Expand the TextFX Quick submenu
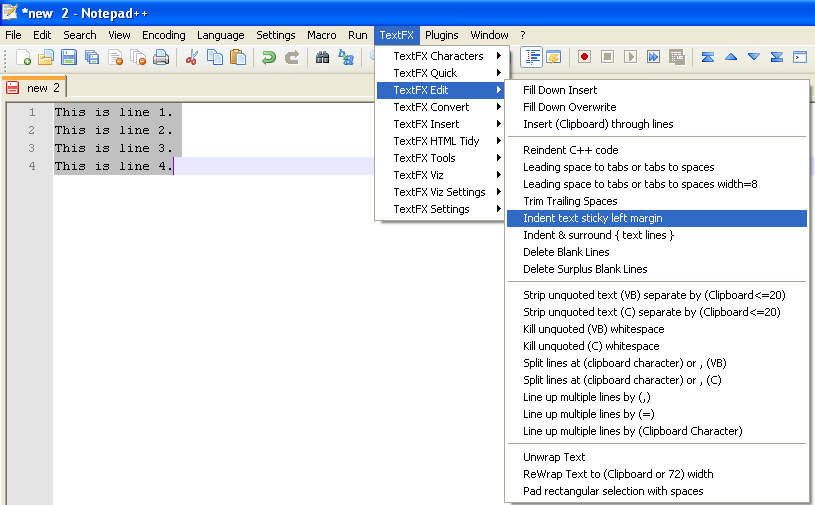The image size is (815, 505). (440, 73)
